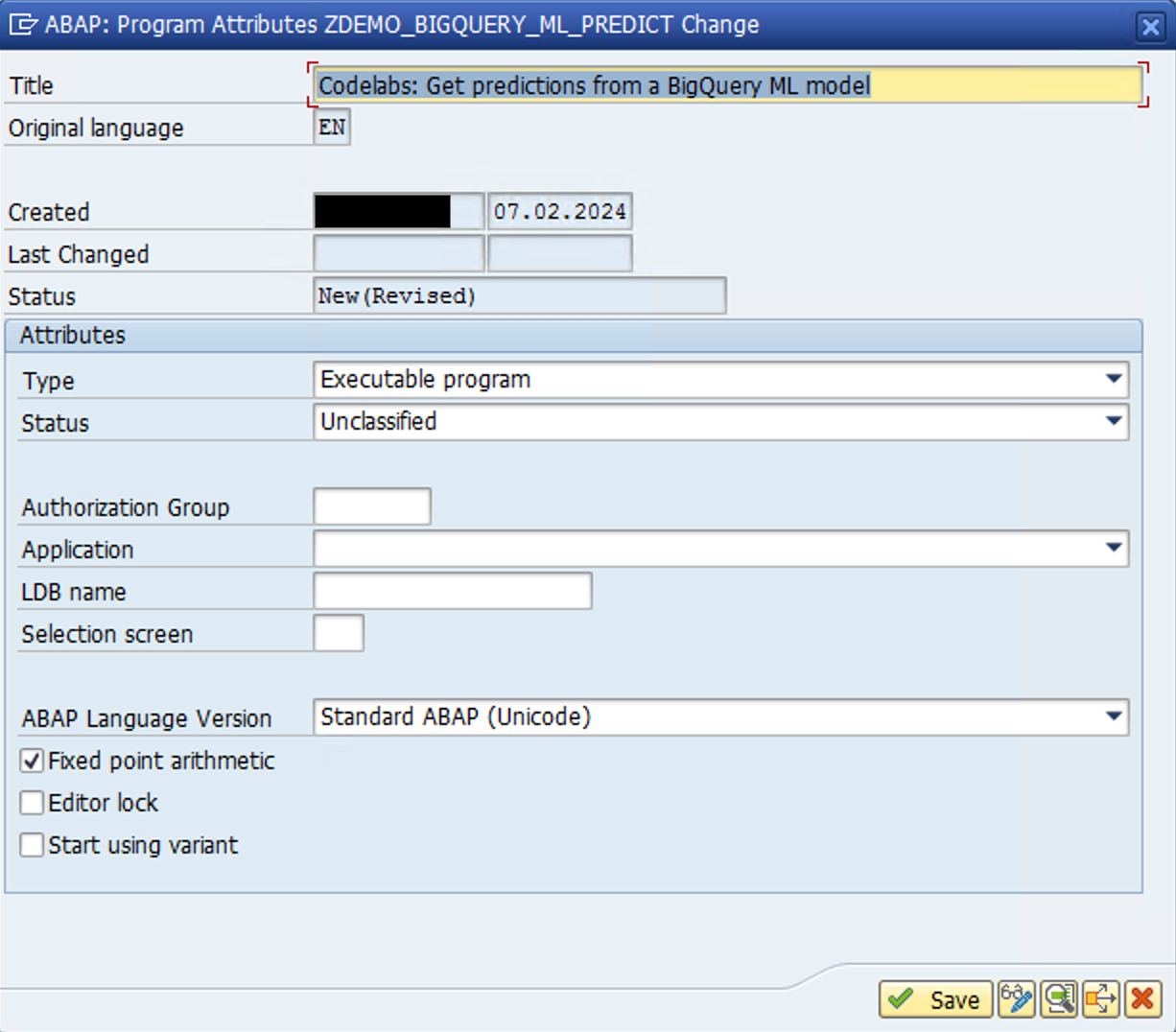1176x1032 pixels.
Task: Tick the Start using variant checkbox
Action: [33, 845]
